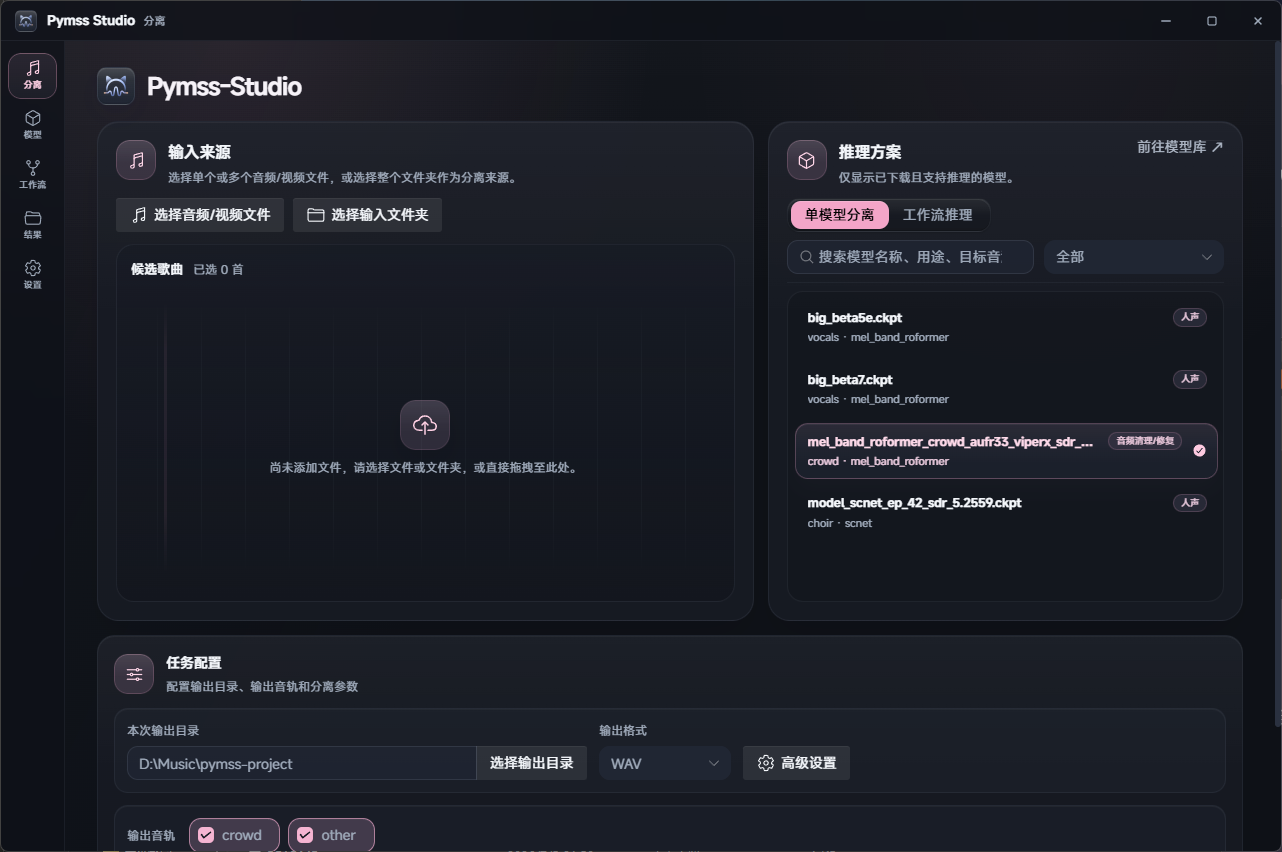The image size is (1282, 852).
Task: Click the magnifier icon in the model search
Action: (x=806, y=257)
